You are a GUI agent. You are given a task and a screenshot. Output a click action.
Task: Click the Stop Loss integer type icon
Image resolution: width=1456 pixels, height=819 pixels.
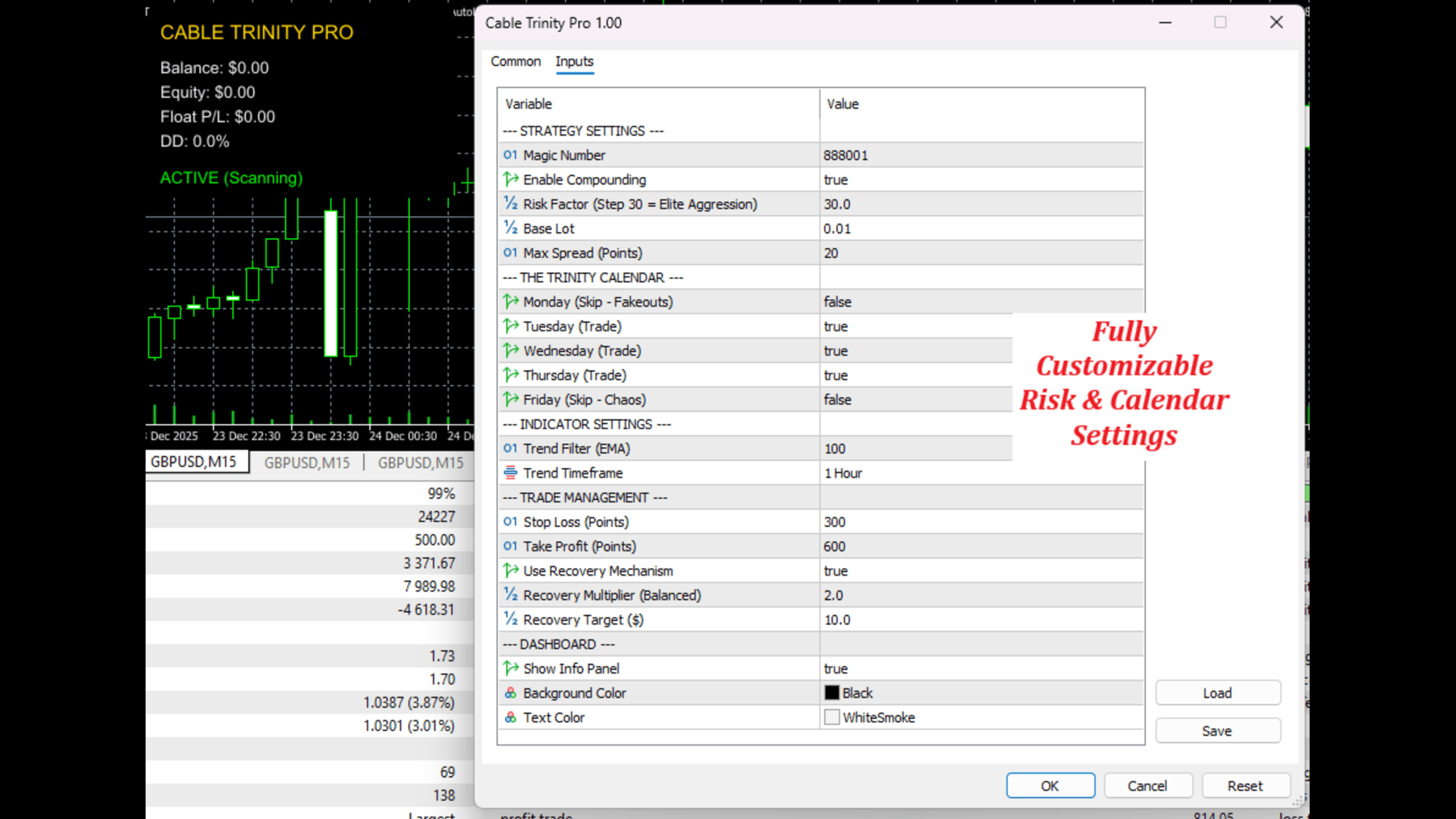510,522
